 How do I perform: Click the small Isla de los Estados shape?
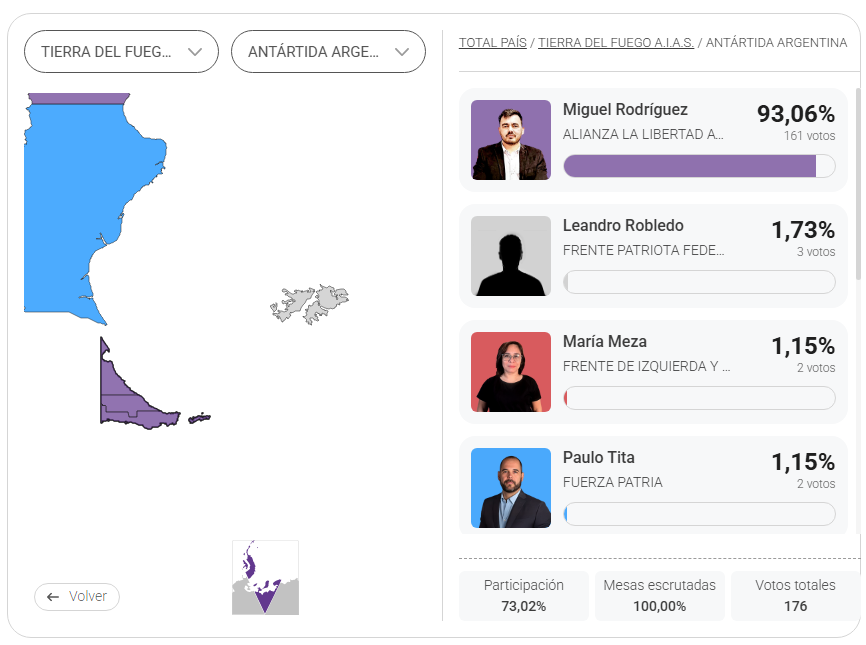[200, 418]
